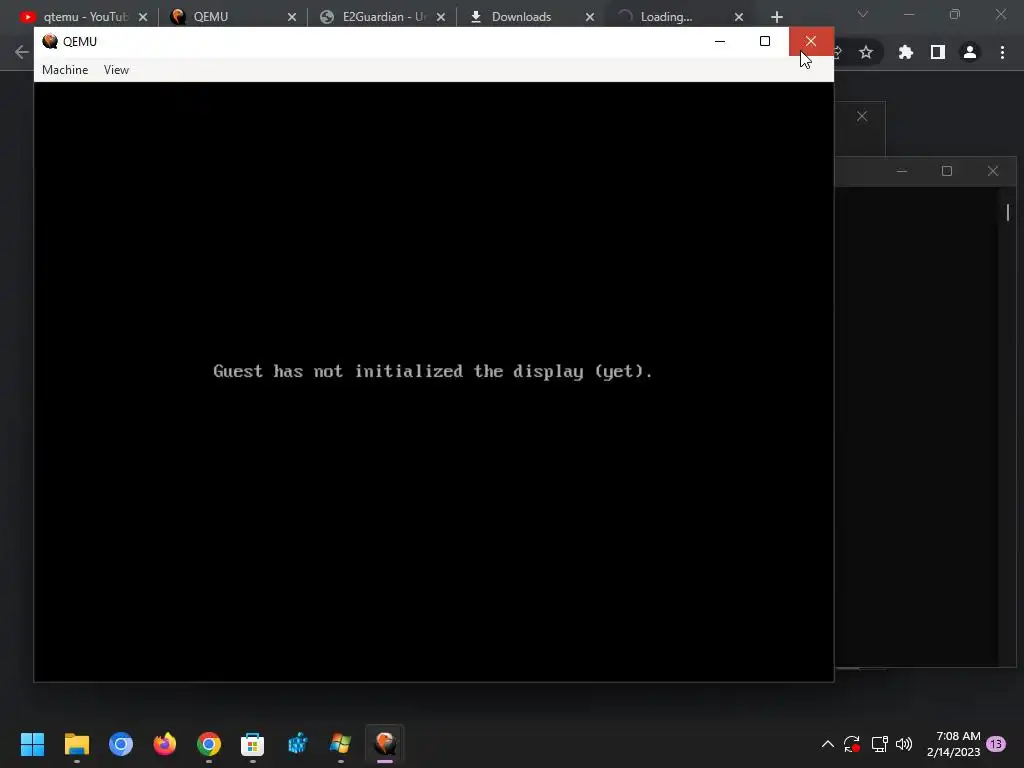
Task: Open the network tray icon
Action: coord(879,744)
